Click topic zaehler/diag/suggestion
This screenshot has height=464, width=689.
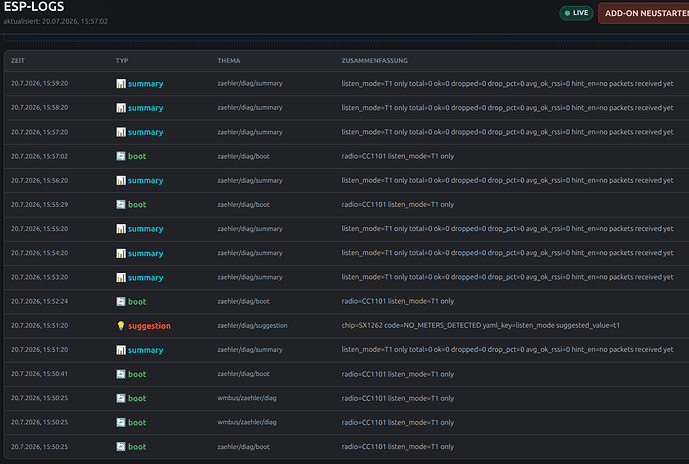pyautogui.click(x=252, y=326)
